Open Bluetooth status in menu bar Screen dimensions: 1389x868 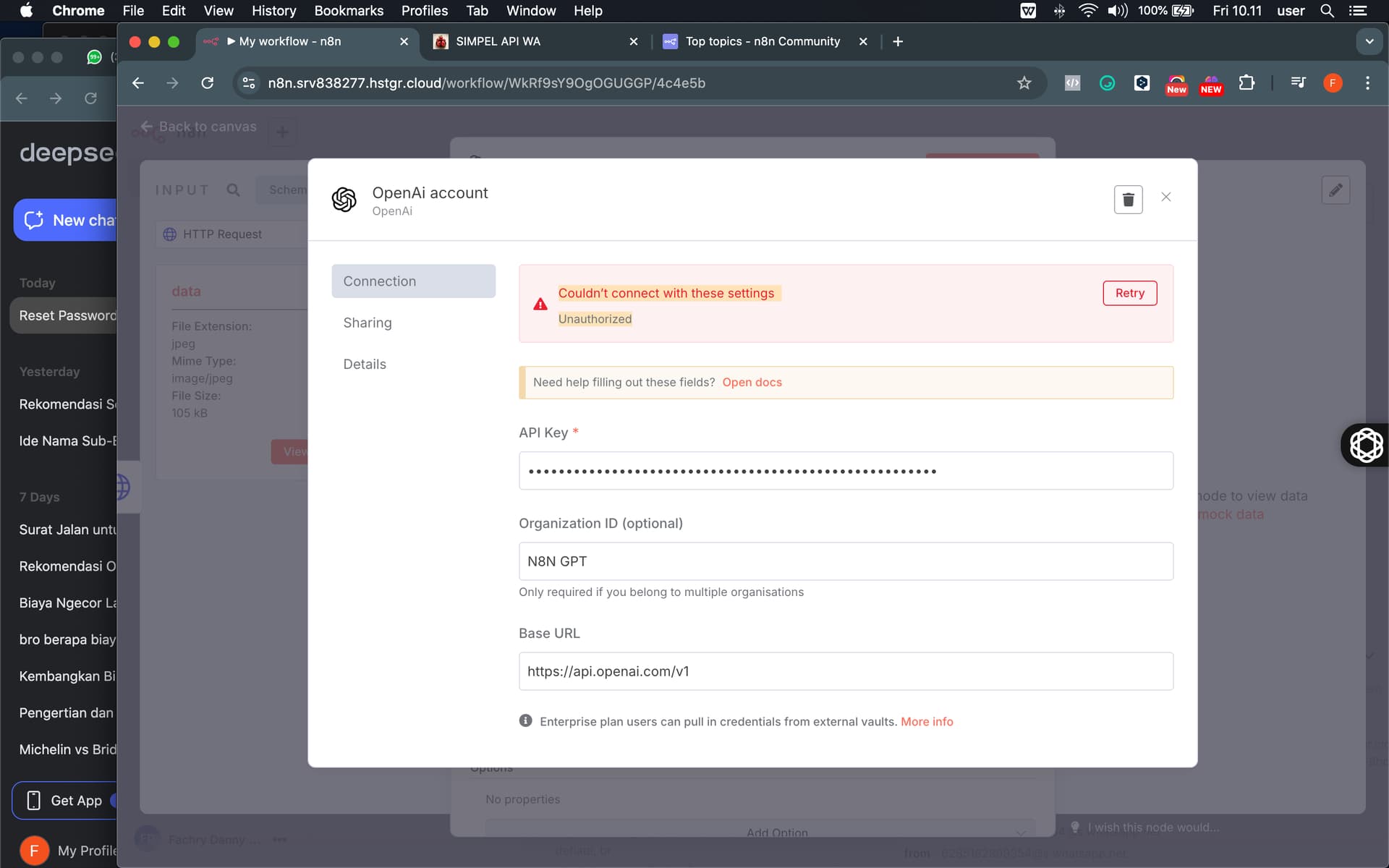tap(1059, 10)
